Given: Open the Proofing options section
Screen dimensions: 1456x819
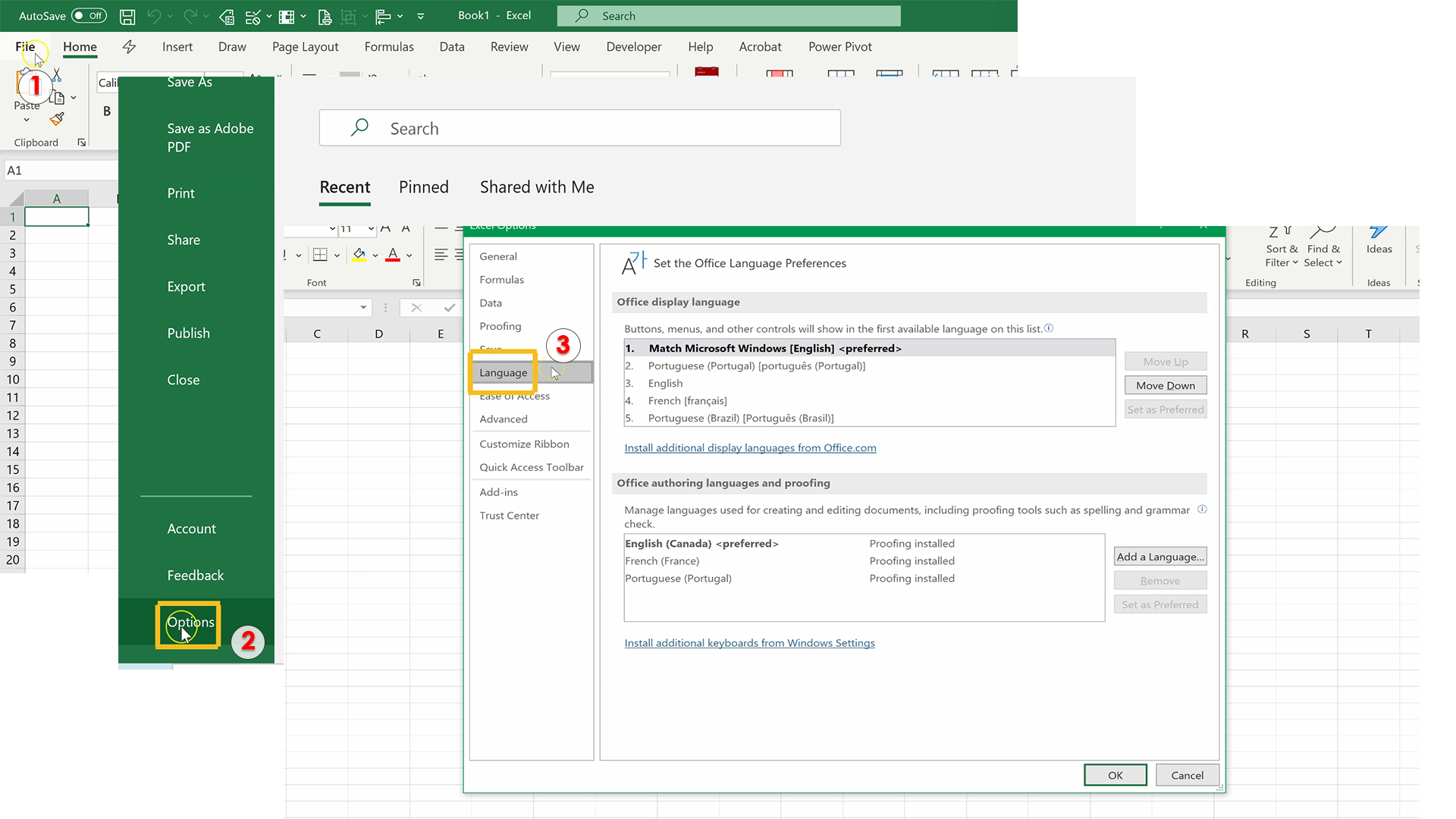Looking at the screenshot, I should click(x=500, y=326).
